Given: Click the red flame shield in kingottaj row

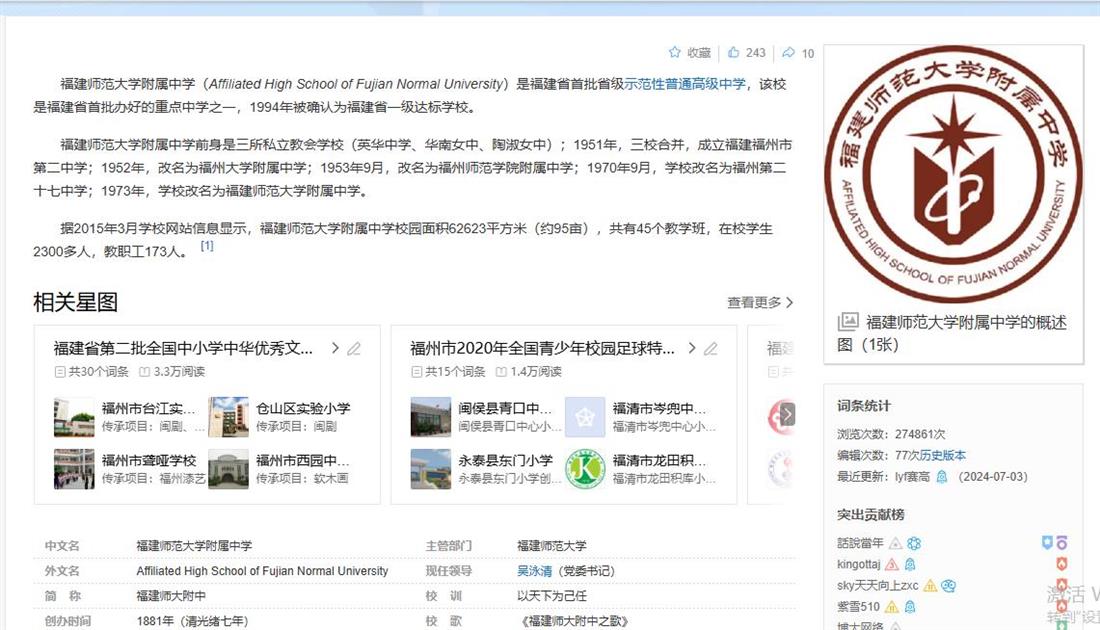Looking at the screenshot, I should click(1062, 563).
